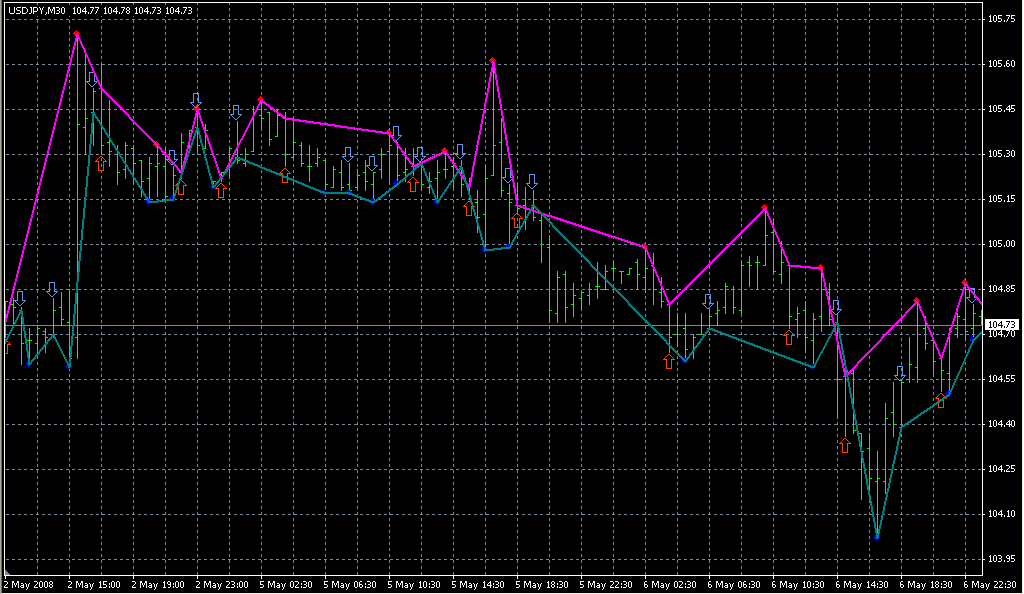Select the highest red peak marker near 105.75
Viewport: 1024px width, 594px height.
click(77, 34)
